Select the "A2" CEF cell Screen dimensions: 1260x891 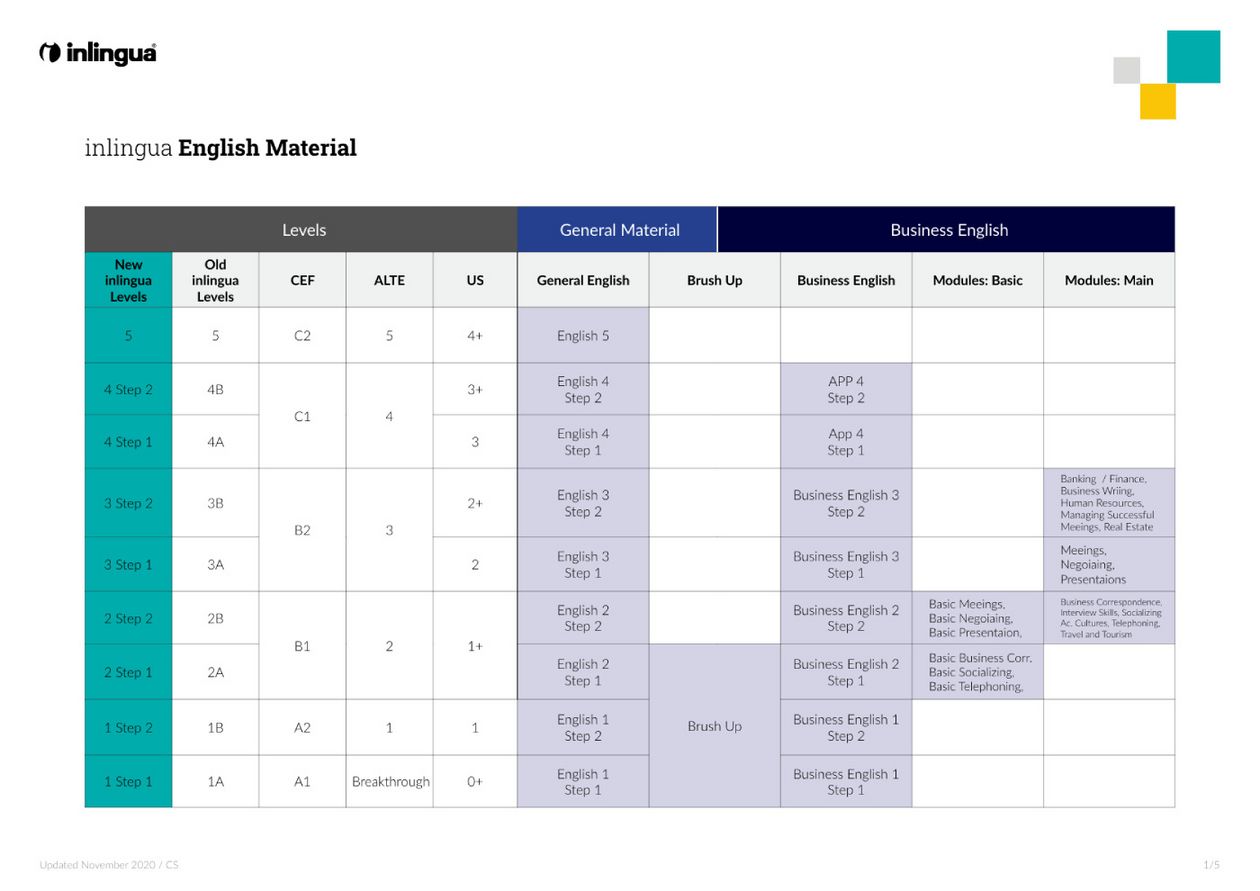tap(302, 728)
